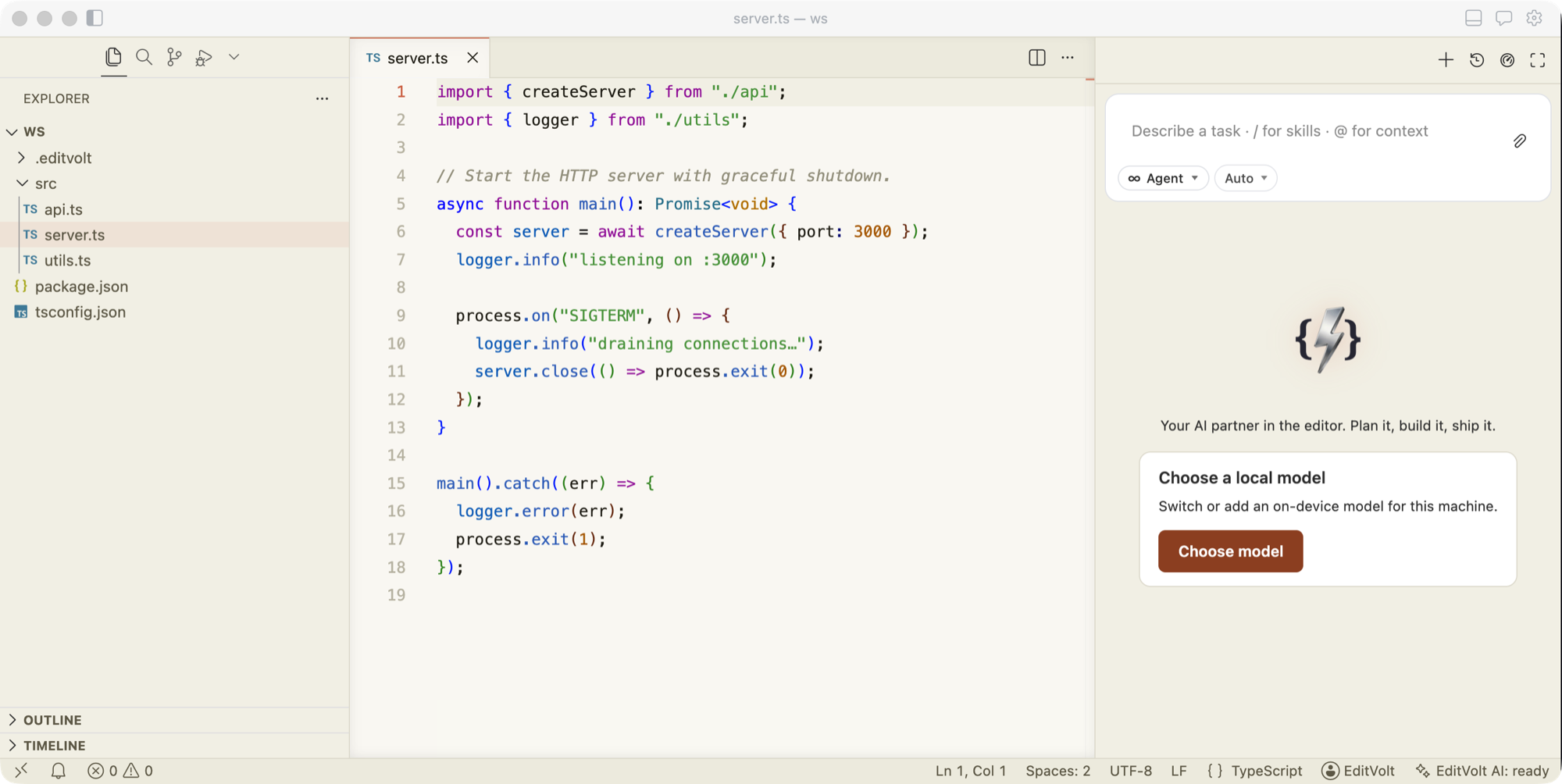Toggle primary sidebar in title bar
This screenshot has height=784, width=1562.
pos(95,18)
